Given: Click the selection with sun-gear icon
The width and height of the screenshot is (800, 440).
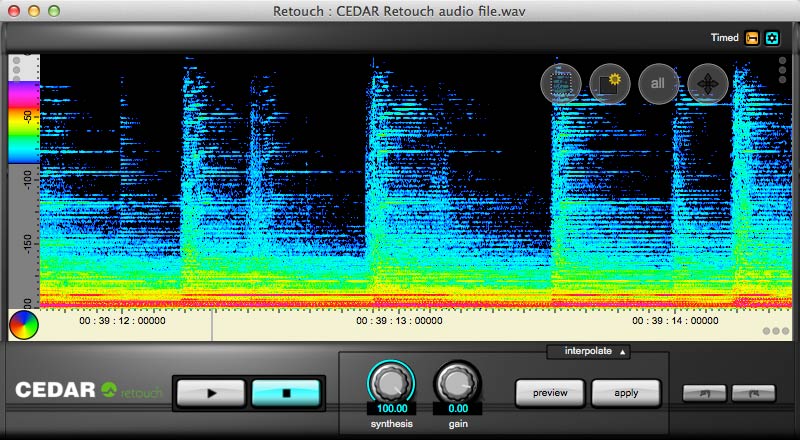Looking at the screenshot, I should [609, 84].
